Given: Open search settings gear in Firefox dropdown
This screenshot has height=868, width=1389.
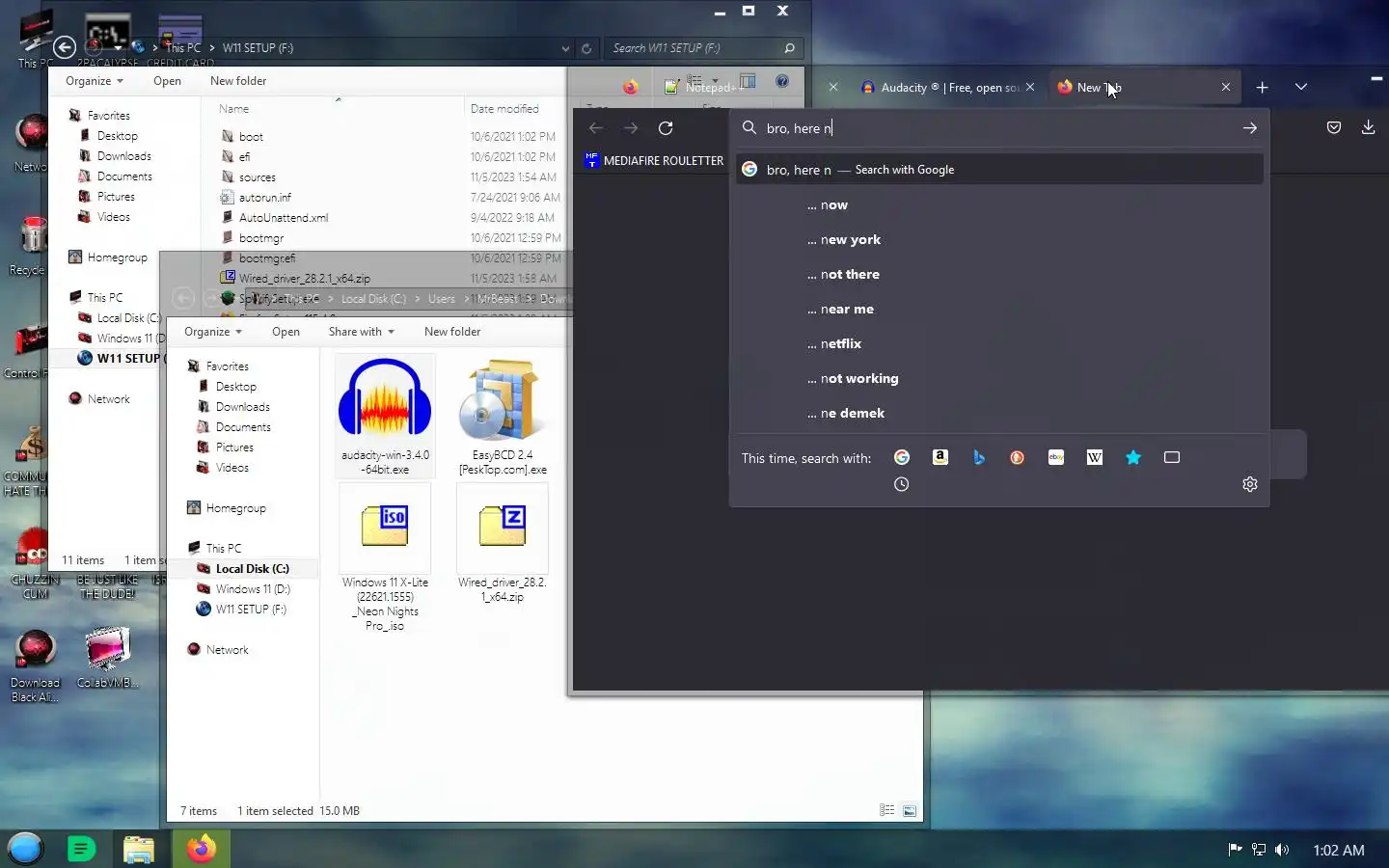Looking at the screenshot, I should [1250, 484].
